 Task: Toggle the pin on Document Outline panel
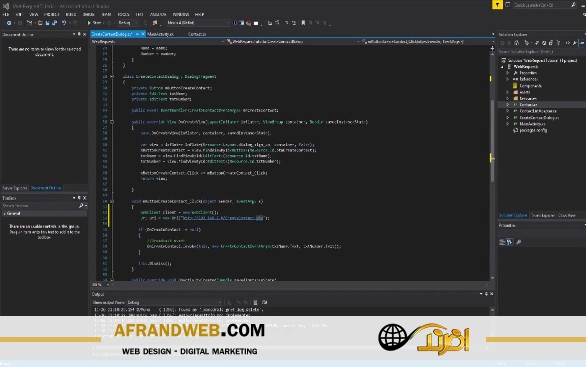(79, 34)
